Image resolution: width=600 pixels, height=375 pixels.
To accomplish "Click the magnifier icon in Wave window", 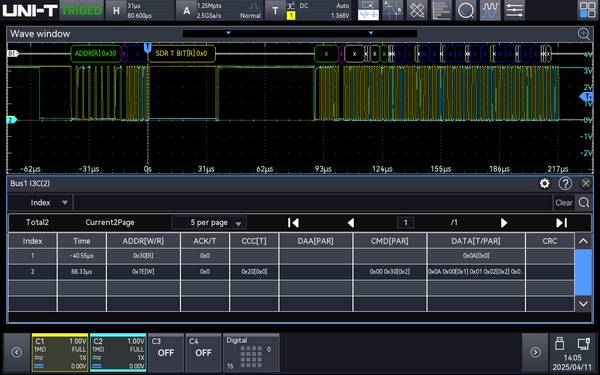I will (584, 34).
